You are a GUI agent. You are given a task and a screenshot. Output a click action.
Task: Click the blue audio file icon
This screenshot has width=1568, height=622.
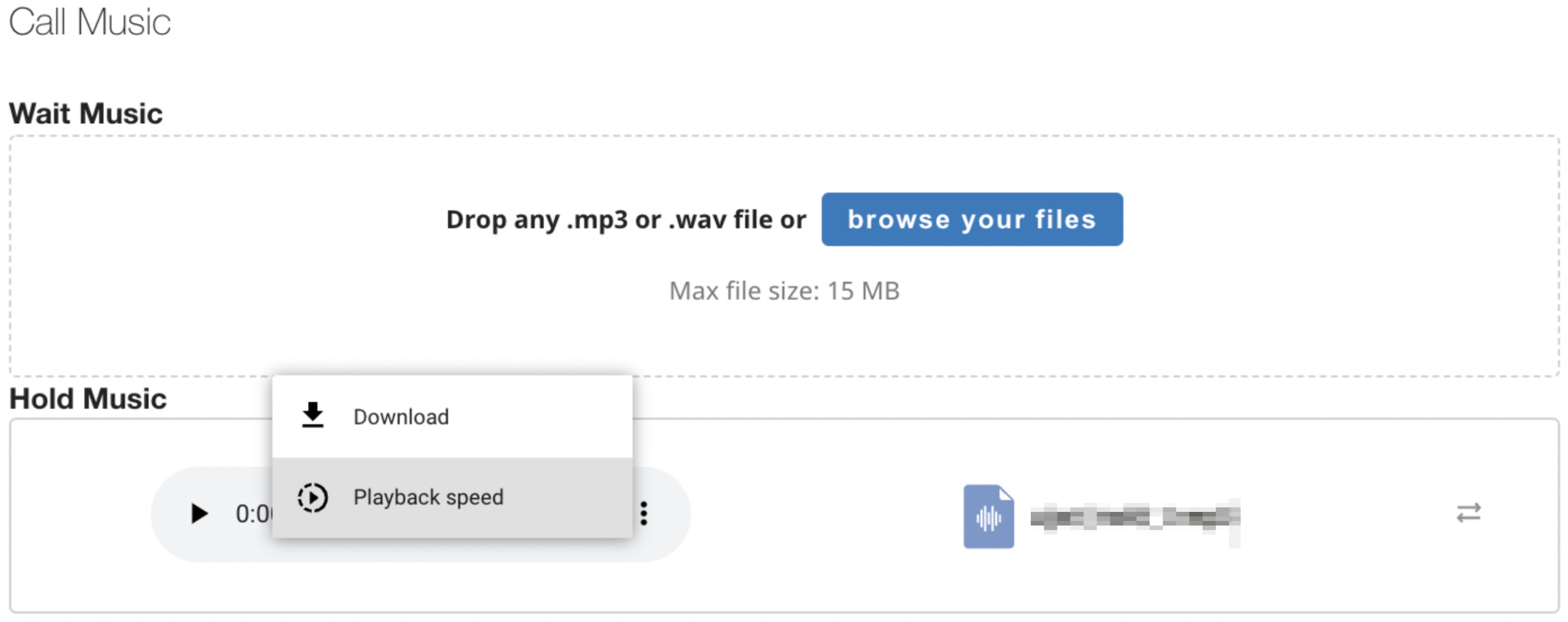point(988,516)
